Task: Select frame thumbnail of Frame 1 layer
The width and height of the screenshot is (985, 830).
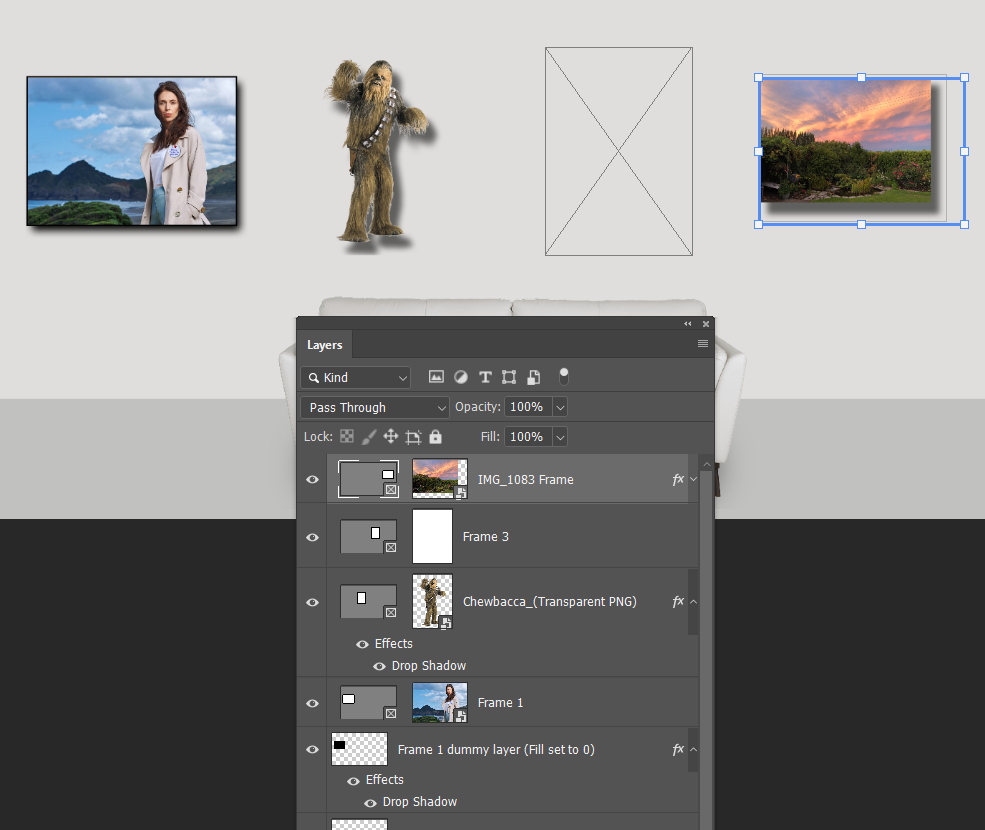Action: click(369, 702)
